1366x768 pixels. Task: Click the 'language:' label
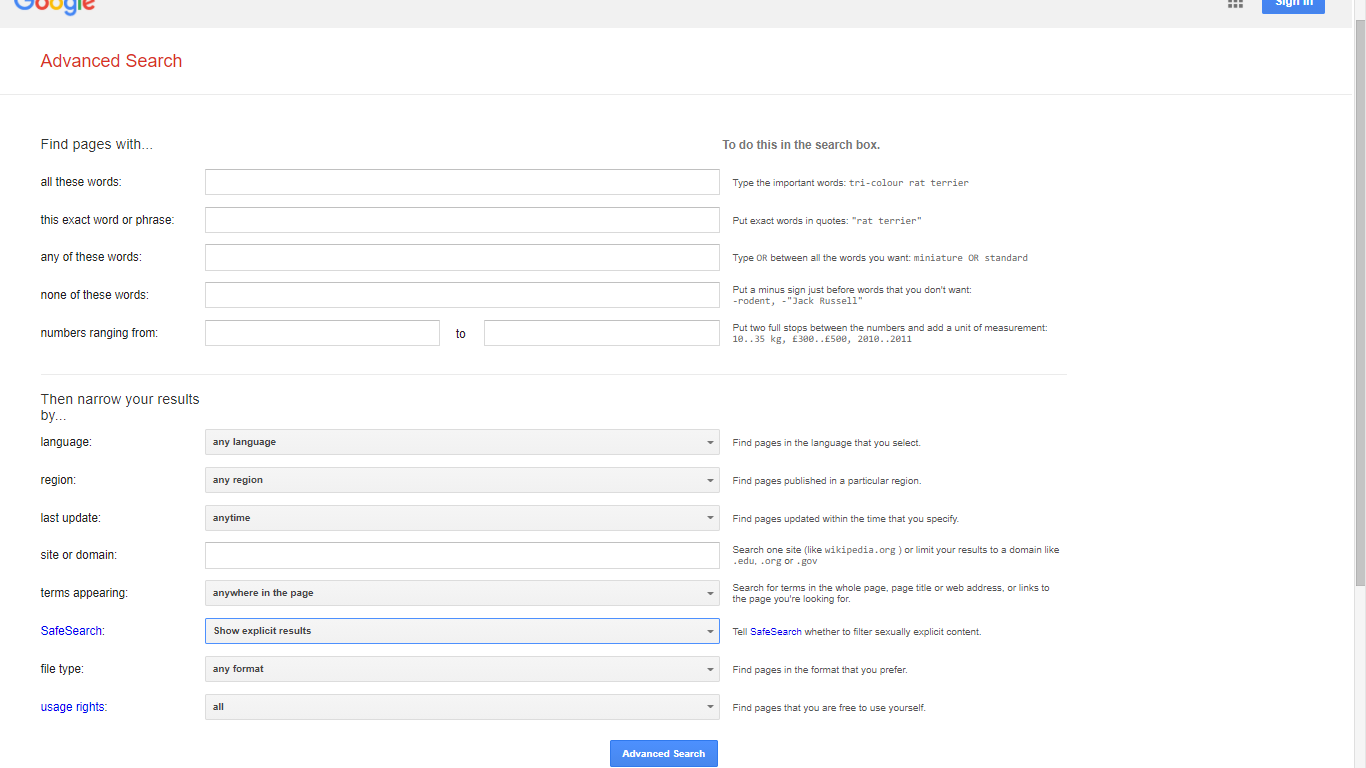(x=66, y=442)
